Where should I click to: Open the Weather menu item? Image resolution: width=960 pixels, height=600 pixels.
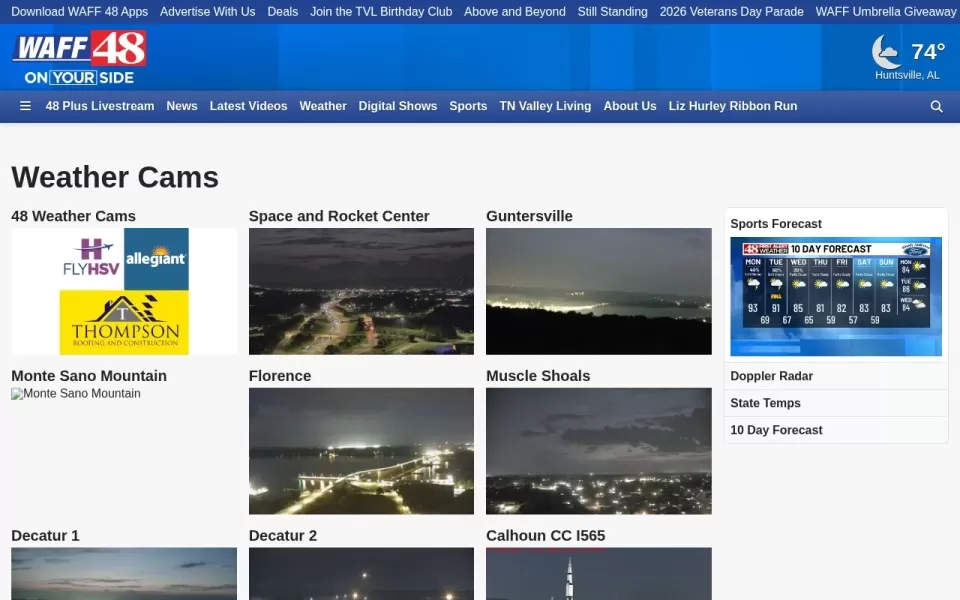pos(323,106)
